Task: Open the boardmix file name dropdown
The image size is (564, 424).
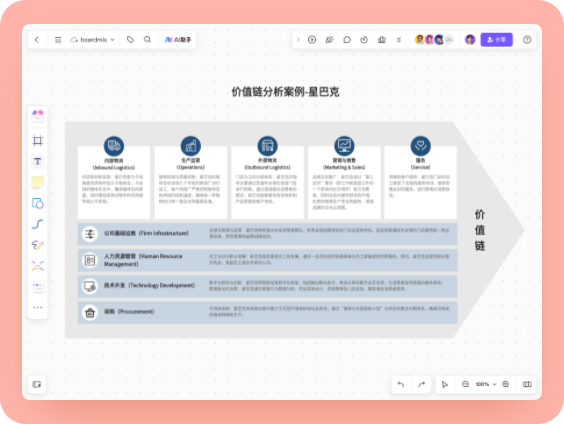Action: 92,40
